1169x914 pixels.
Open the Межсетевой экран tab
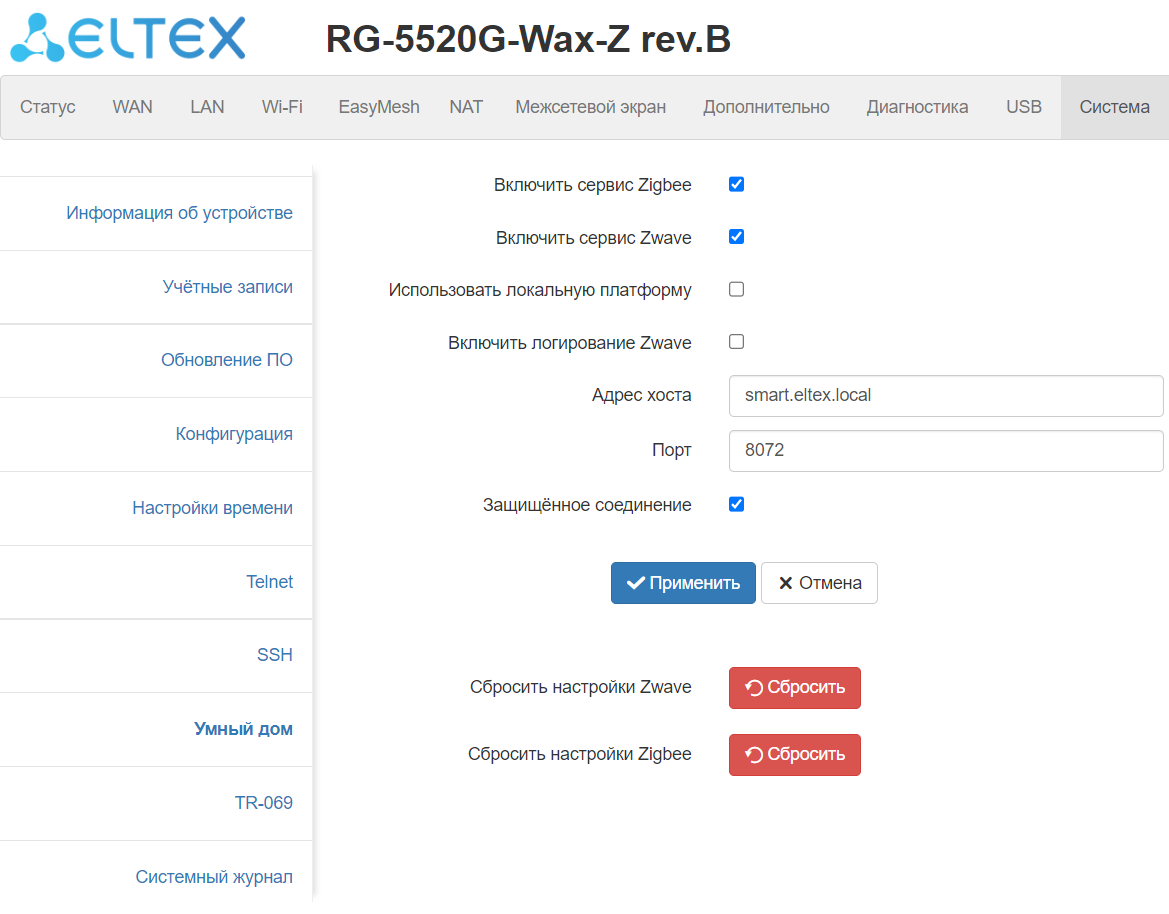(x=590, y=107)
